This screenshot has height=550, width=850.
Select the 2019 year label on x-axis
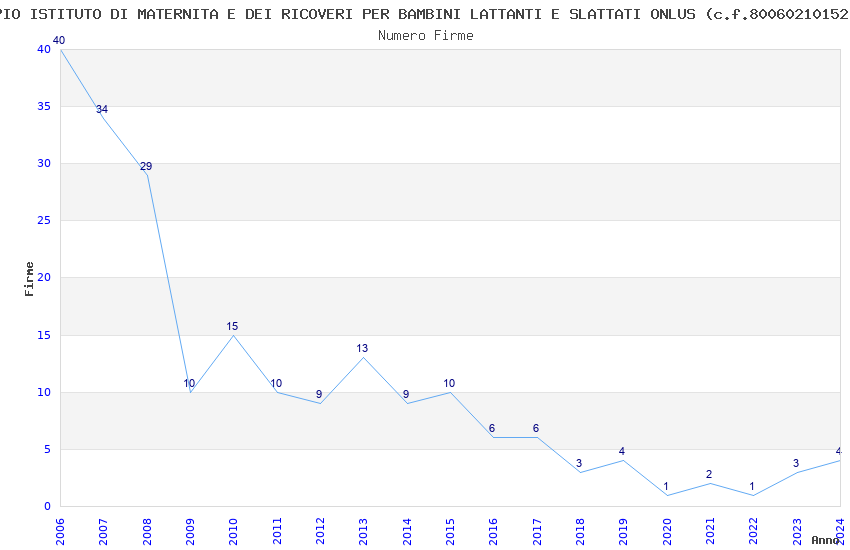point(624,531)
